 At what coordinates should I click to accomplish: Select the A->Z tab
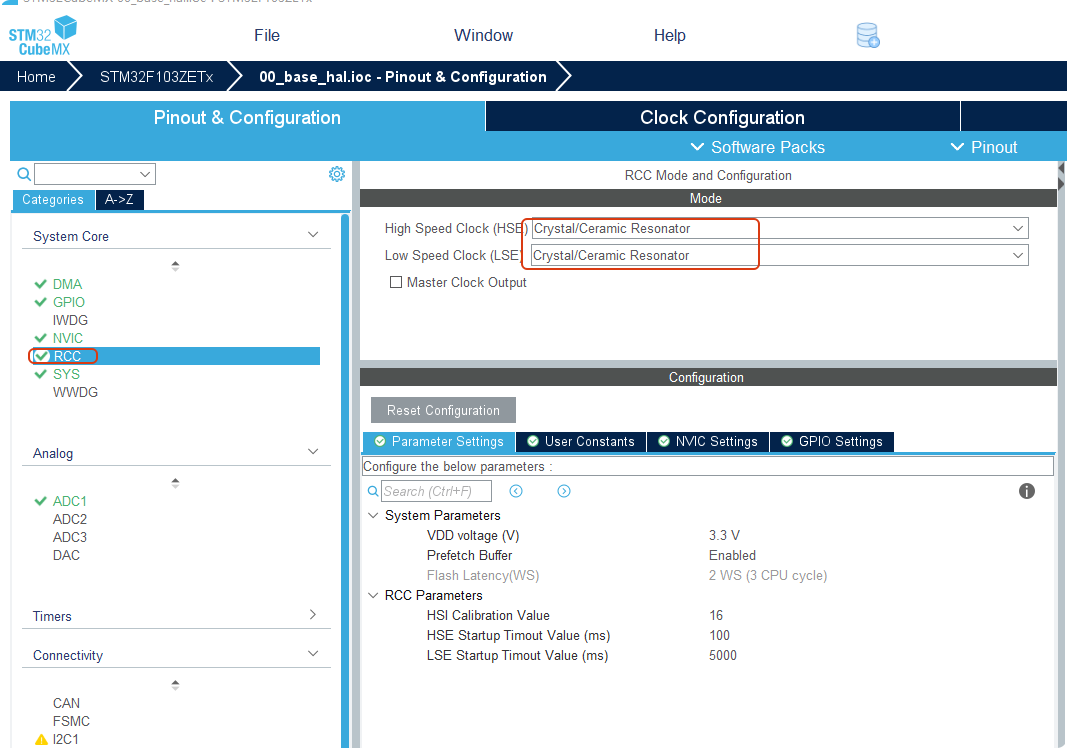click(x=119, y=199)
